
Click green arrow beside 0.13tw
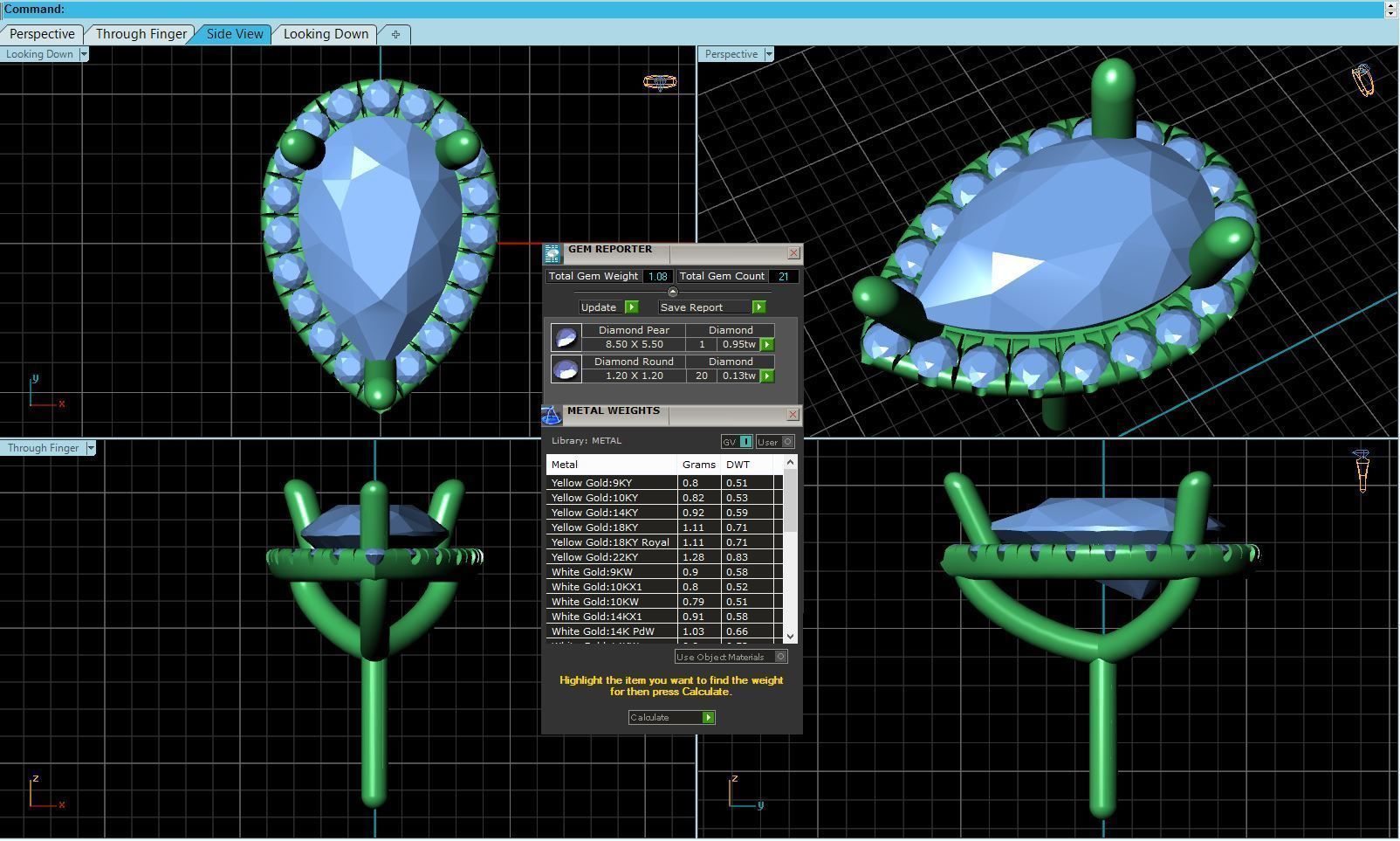[767, 376]
